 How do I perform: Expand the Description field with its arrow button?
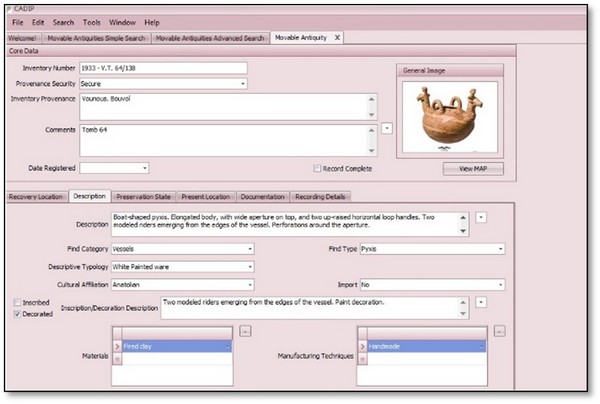[481, 218]
